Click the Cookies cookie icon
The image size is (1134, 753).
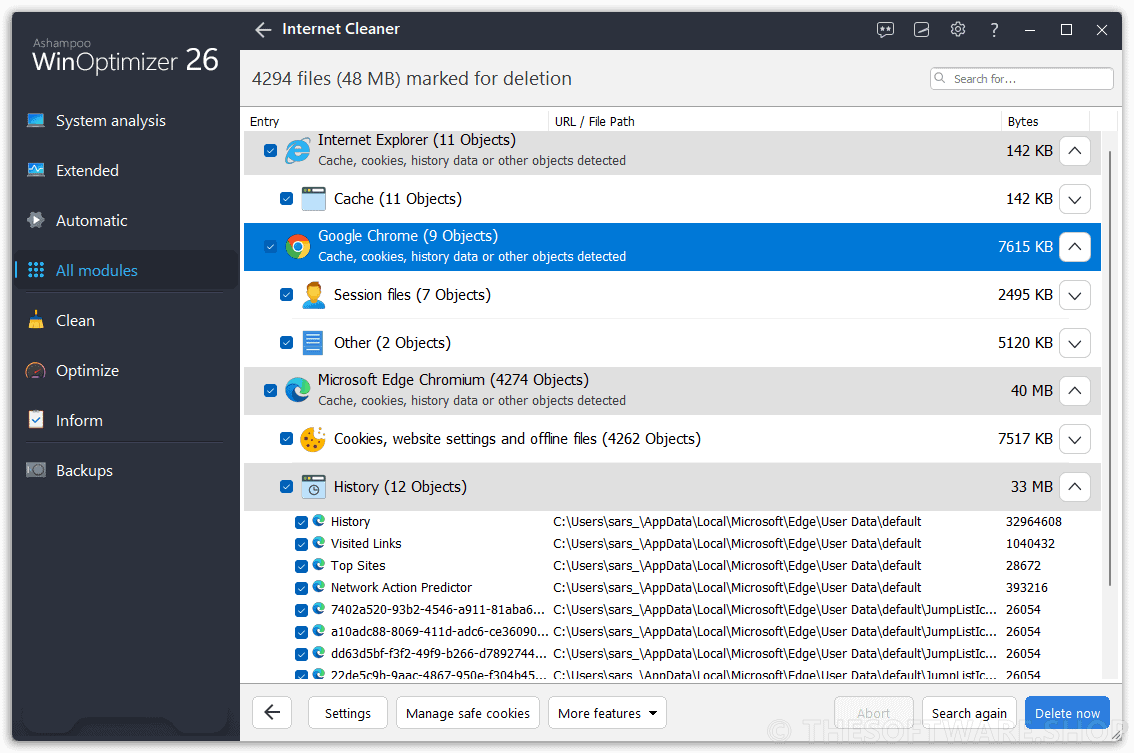click(313, 439)
